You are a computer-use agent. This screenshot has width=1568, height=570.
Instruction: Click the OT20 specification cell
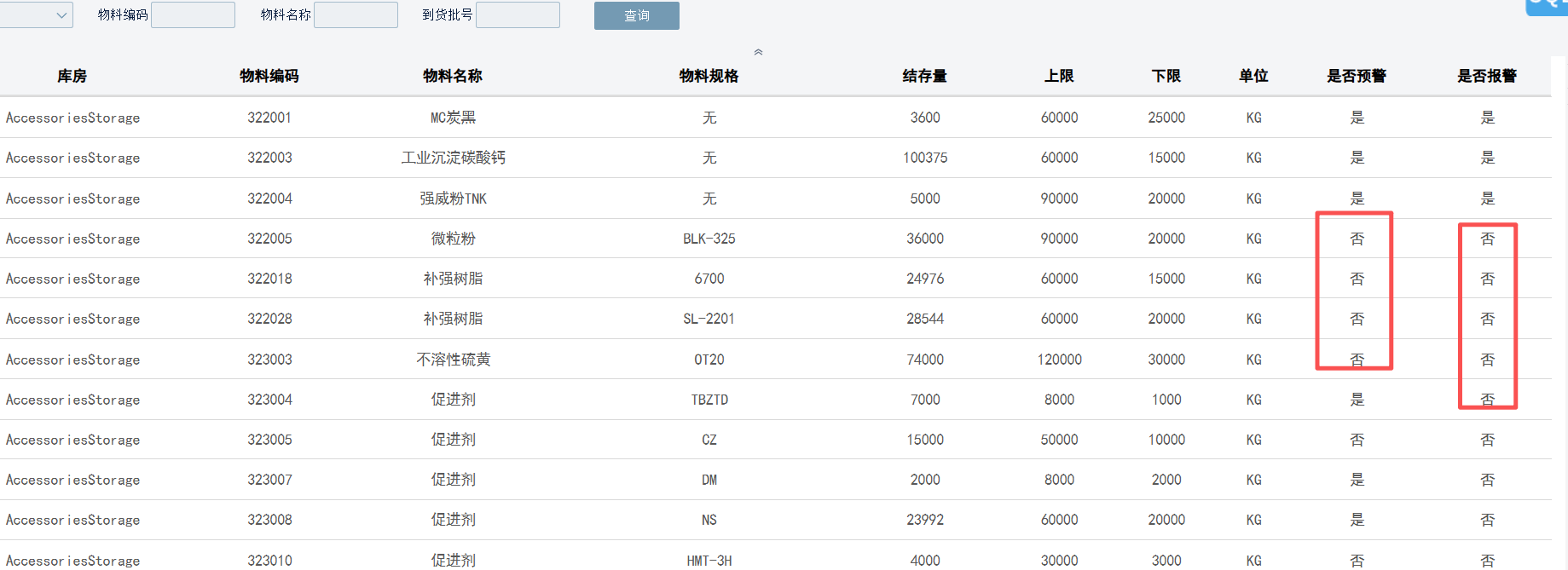pyautogui.click(x=709, y=360)
